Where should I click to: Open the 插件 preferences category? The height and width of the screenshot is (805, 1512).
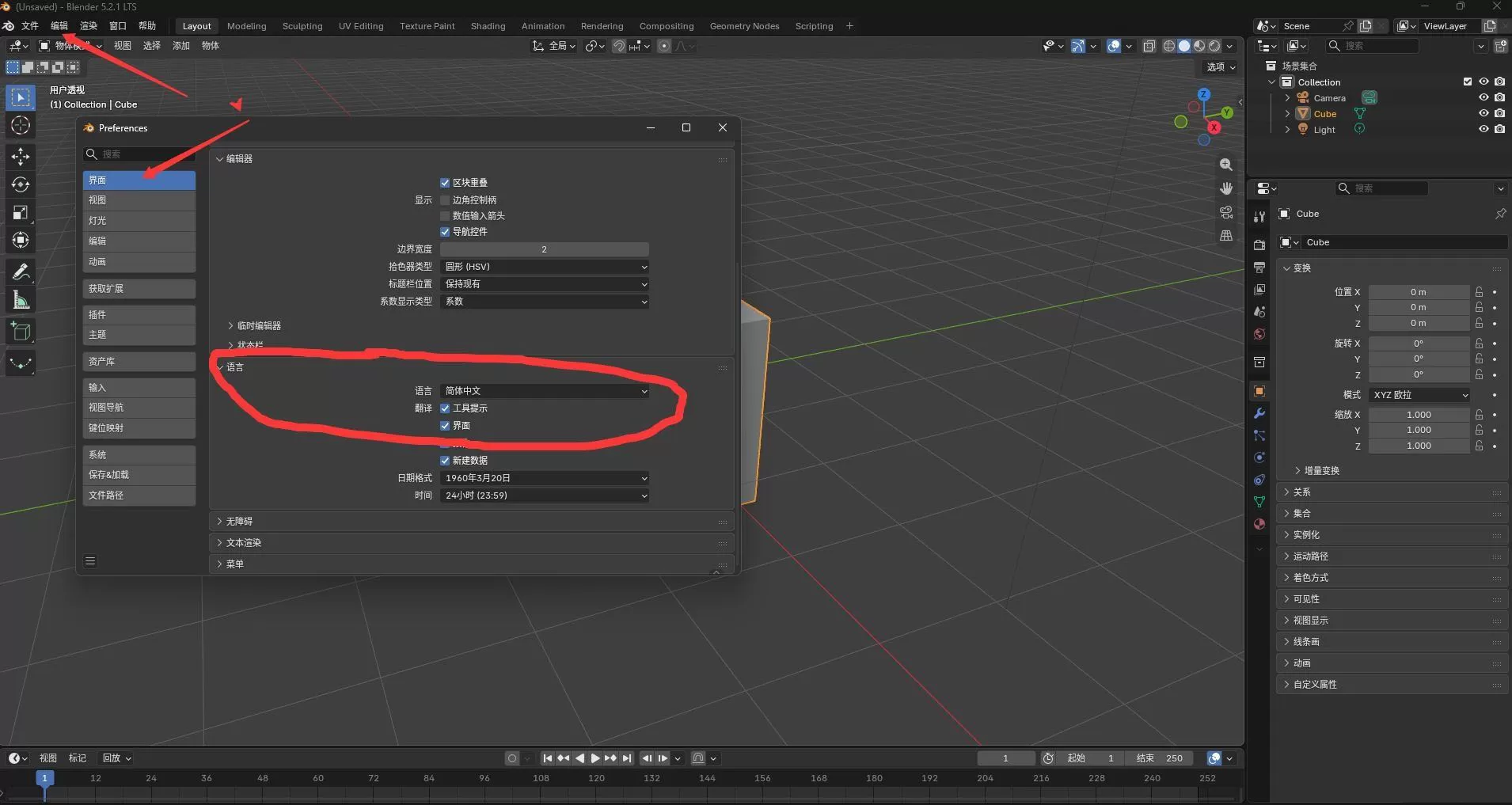click(x=139, y=315)
